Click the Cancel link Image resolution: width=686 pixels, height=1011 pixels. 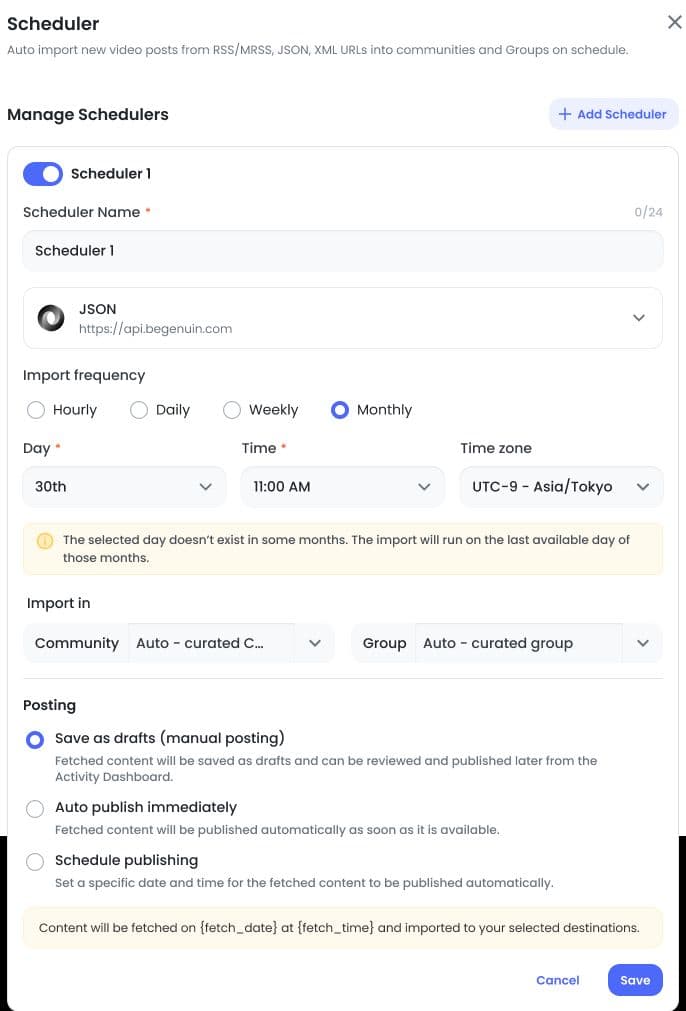click(x=558, y=980)
